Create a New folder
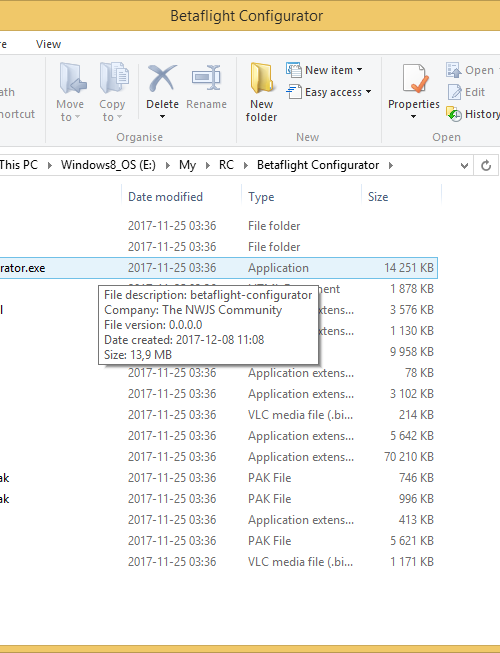 261,92
